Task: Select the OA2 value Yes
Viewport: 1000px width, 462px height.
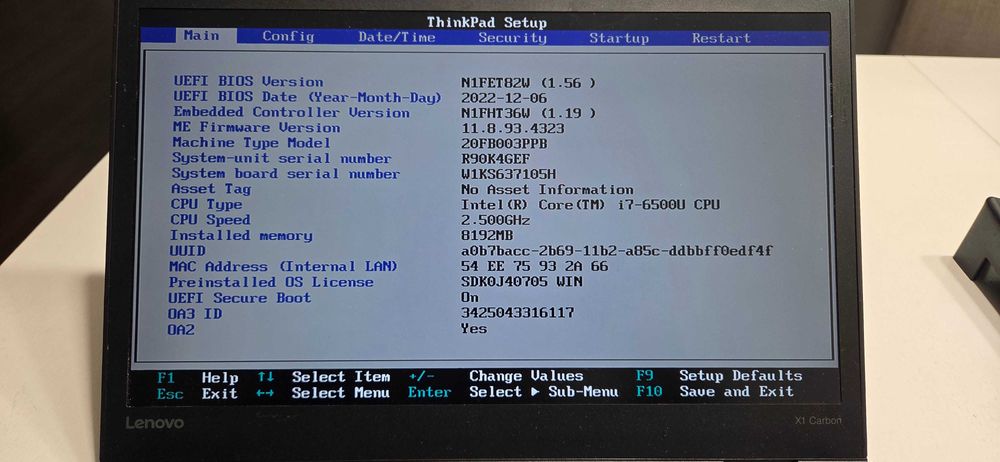Action: coord(474,329)
